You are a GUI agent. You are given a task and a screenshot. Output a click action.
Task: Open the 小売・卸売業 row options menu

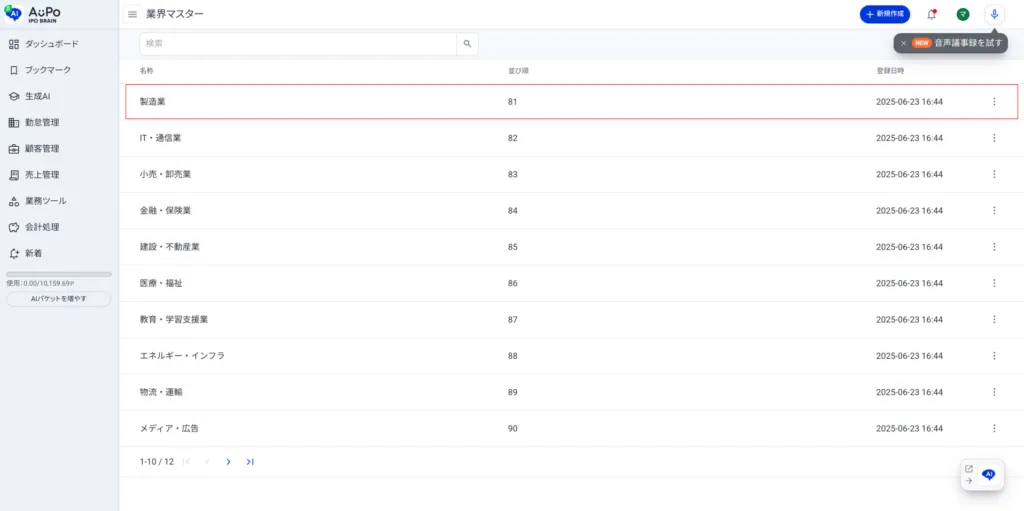tap(994, 174)
